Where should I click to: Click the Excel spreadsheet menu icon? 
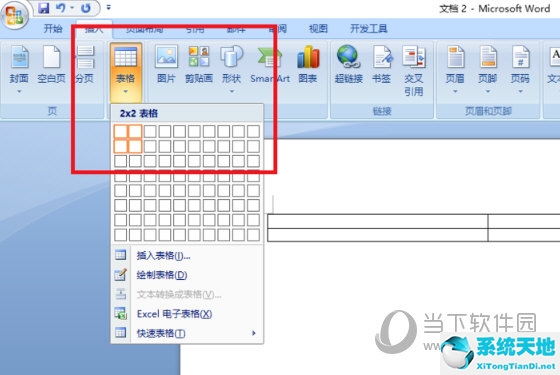point(120,313)
